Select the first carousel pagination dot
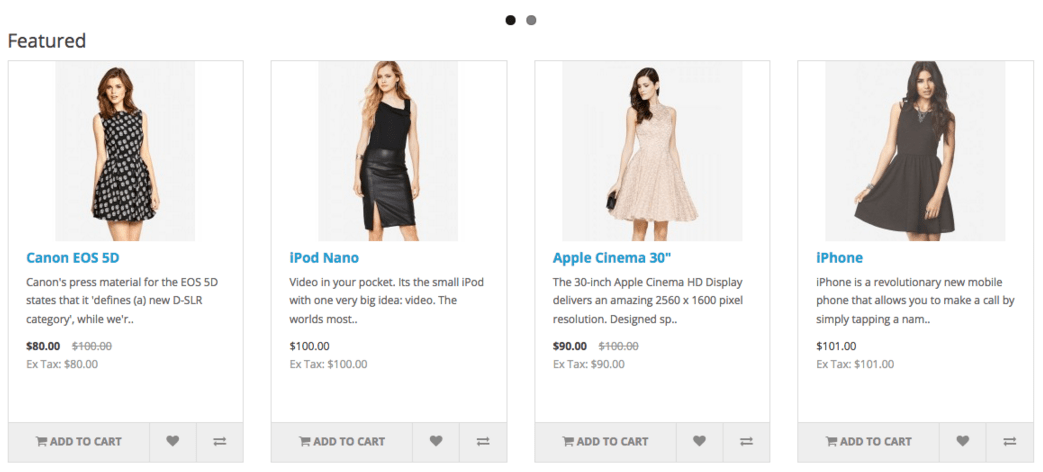 pyautogui.click(x=510, y=20)
